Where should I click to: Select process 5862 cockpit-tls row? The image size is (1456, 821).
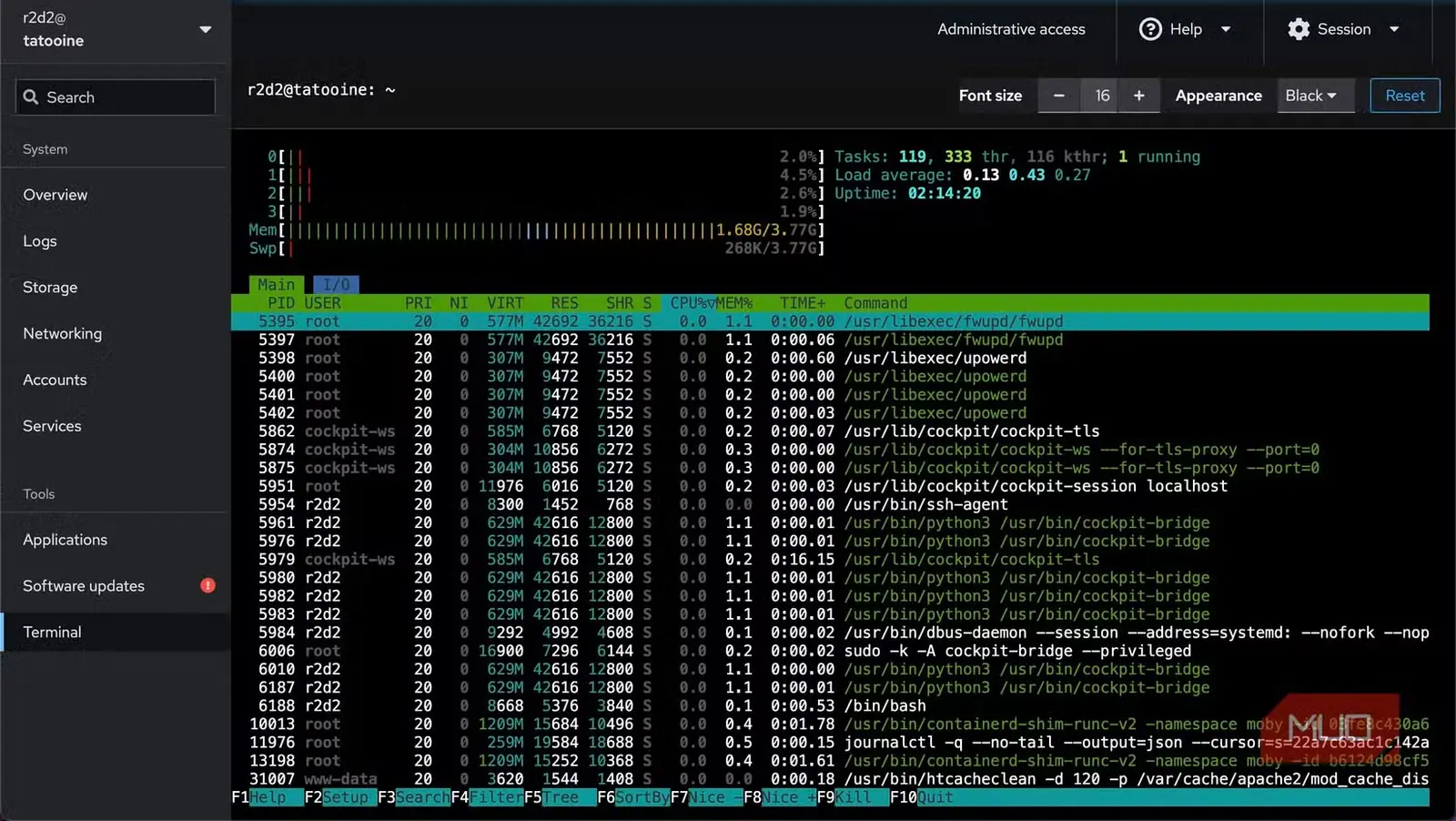(830, 431)
